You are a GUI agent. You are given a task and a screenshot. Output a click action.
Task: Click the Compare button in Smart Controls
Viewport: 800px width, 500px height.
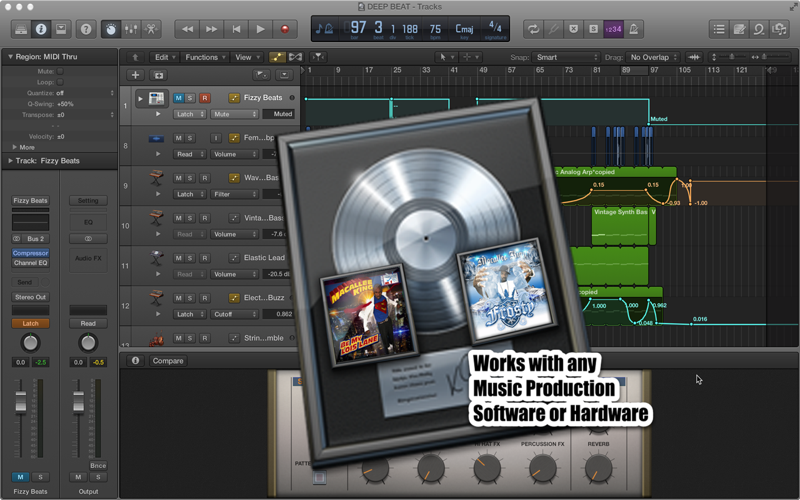[168, 361]
